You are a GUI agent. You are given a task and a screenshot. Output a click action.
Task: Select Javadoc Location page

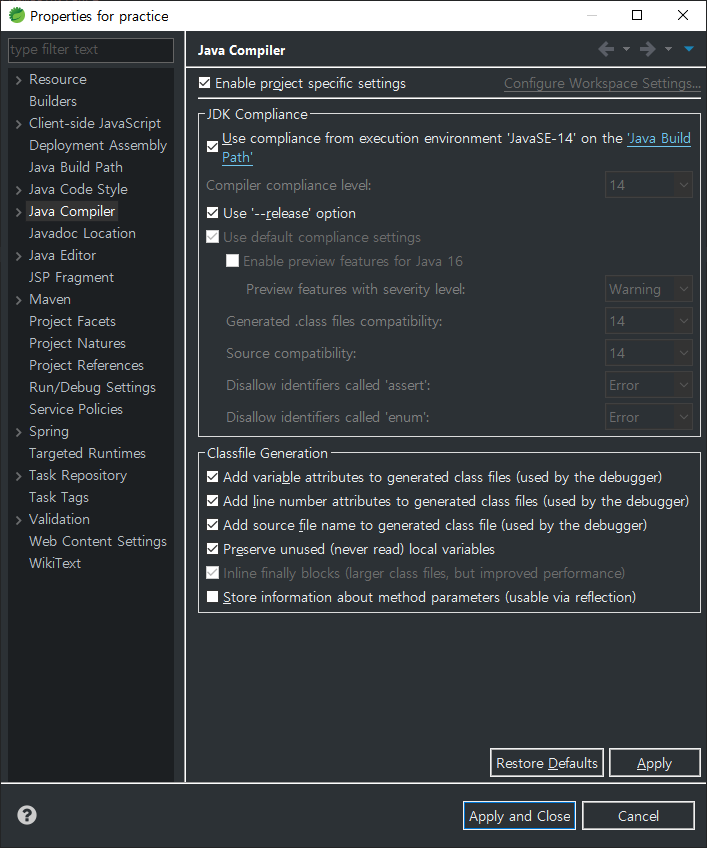(82, 233)
